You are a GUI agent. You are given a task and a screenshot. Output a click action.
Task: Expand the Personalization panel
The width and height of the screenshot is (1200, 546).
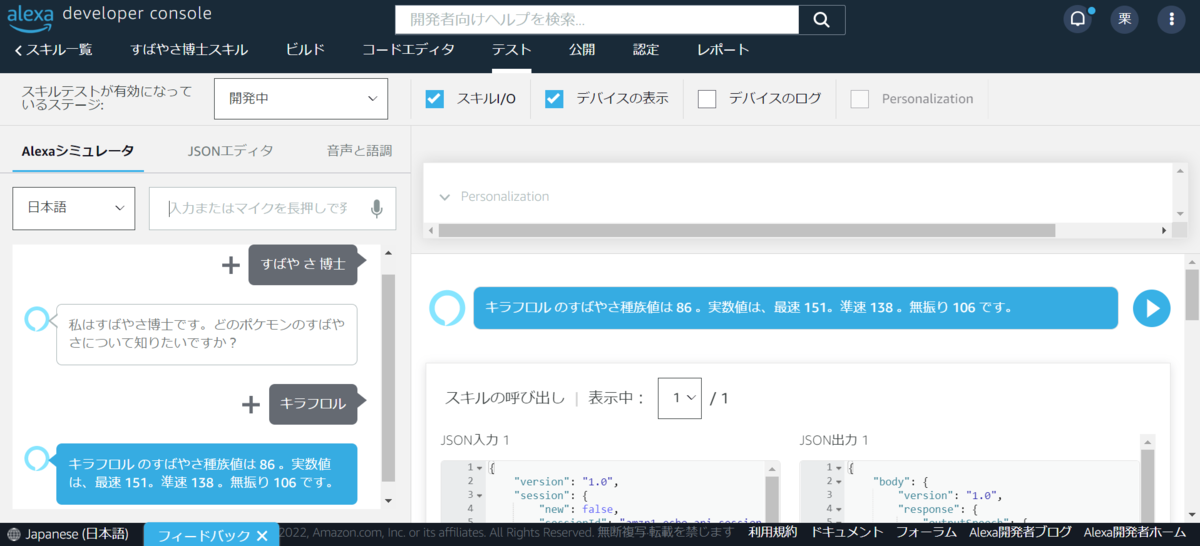click(x=445, y=197)
